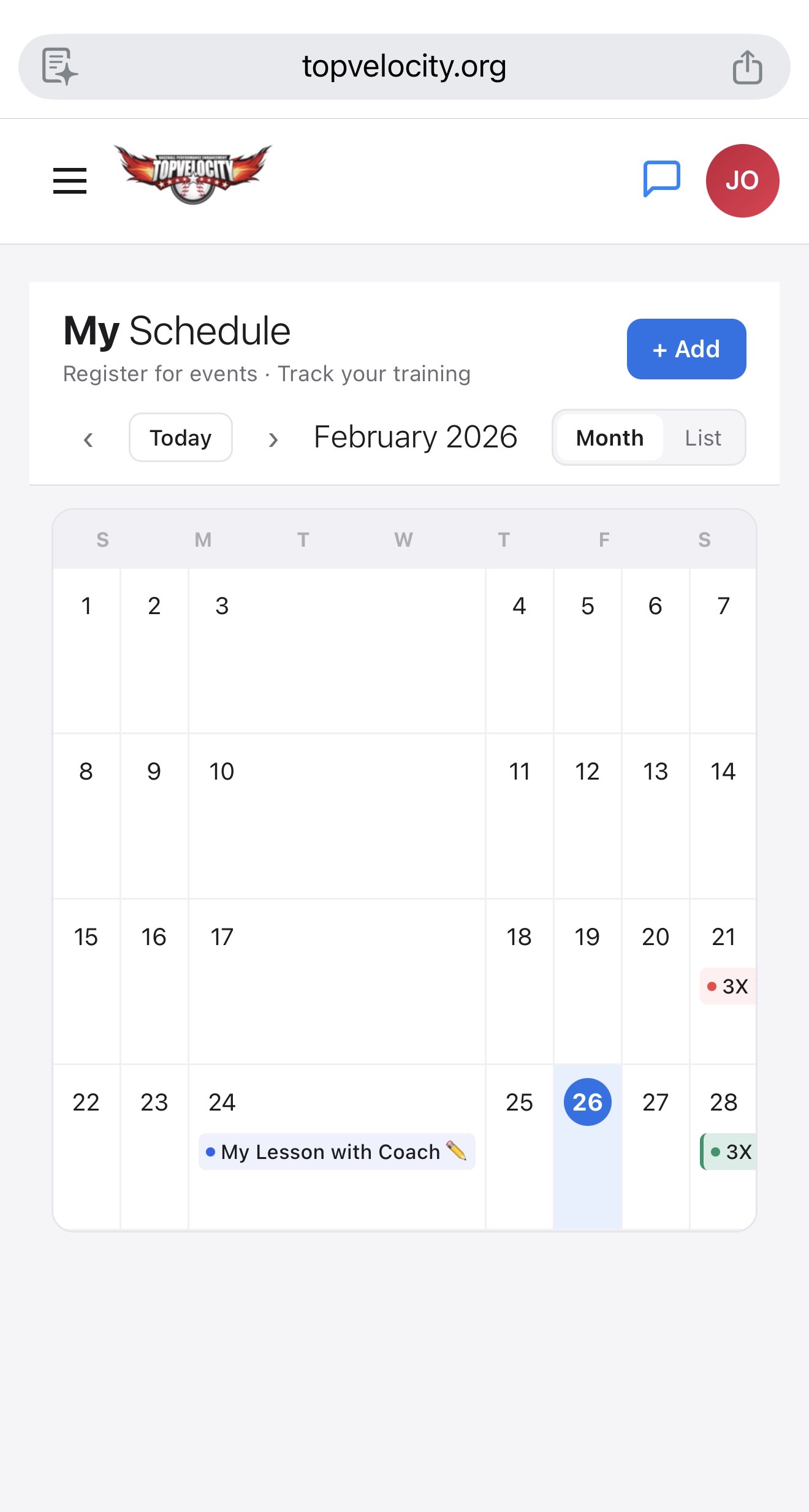809x1512 pixels.
Task: Click the pencil edit icon on lesson
Action: click(x=457, y=1150)
